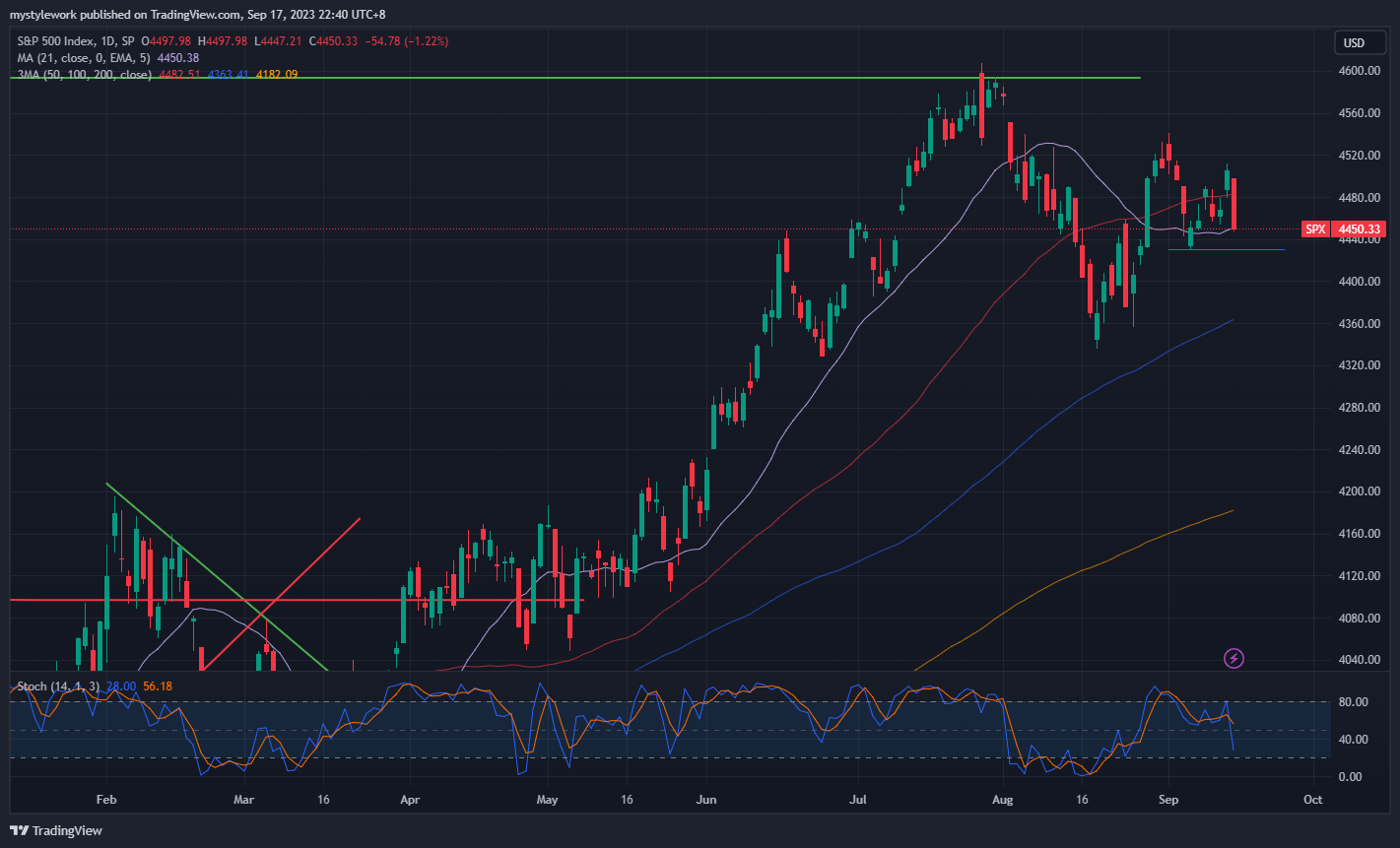Select the 3MA (50, 100, 200, close) legend

coord(86,75)
